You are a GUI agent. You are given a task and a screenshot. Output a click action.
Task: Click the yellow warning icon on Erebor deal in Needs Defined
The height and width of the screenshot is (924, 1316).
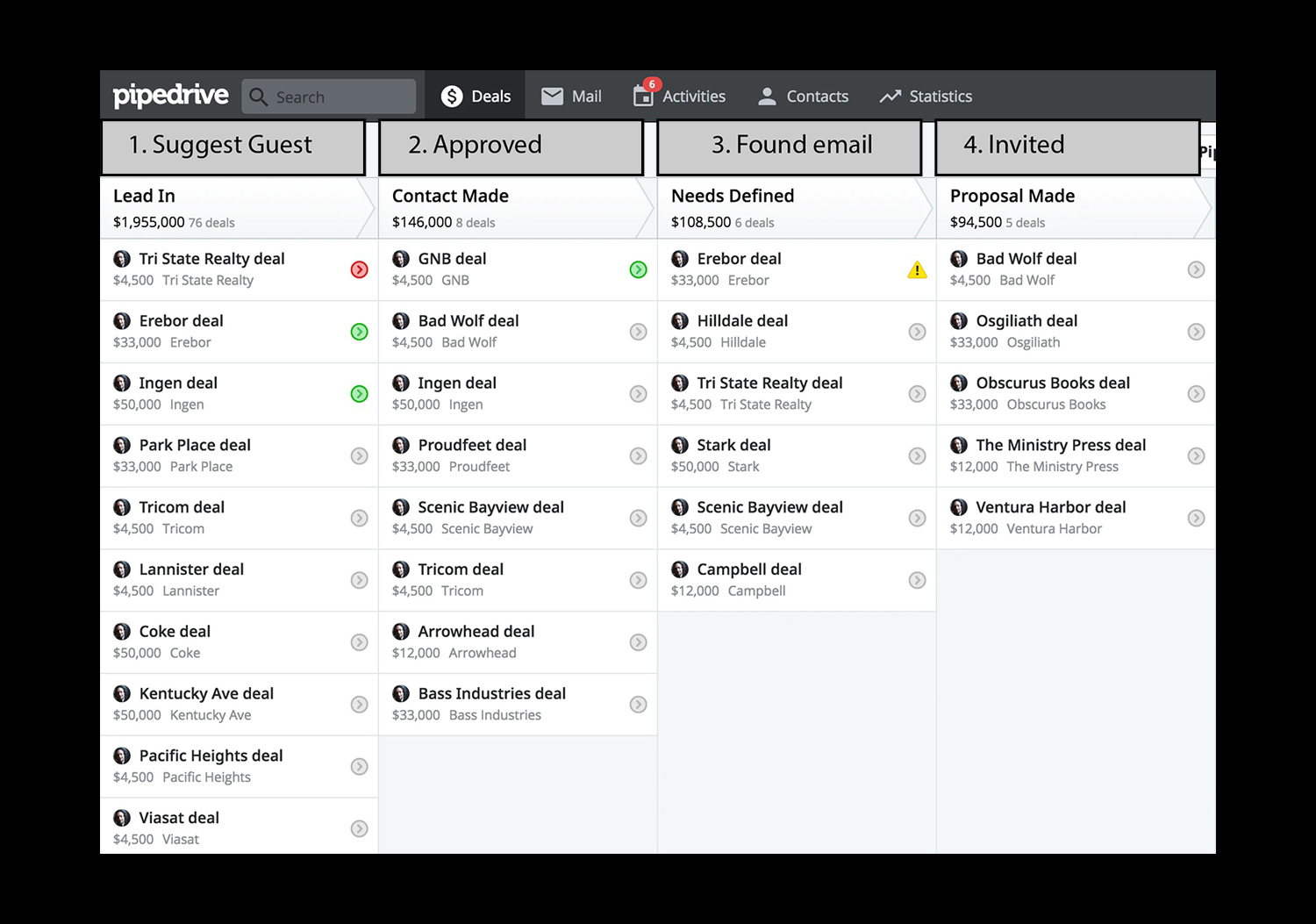[x=917, y=269]
